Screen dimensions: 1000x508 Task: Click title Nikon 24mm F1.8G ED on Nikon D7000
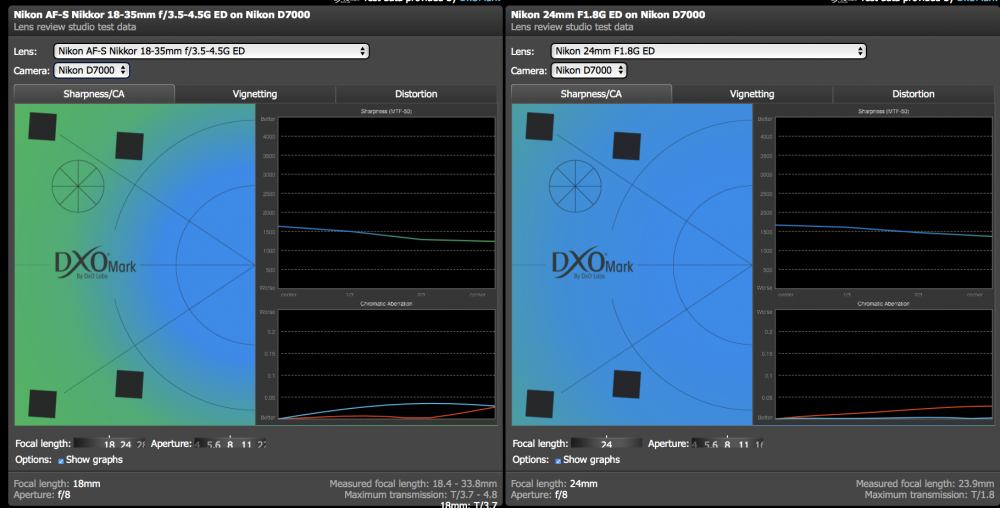tap(608, 15)
